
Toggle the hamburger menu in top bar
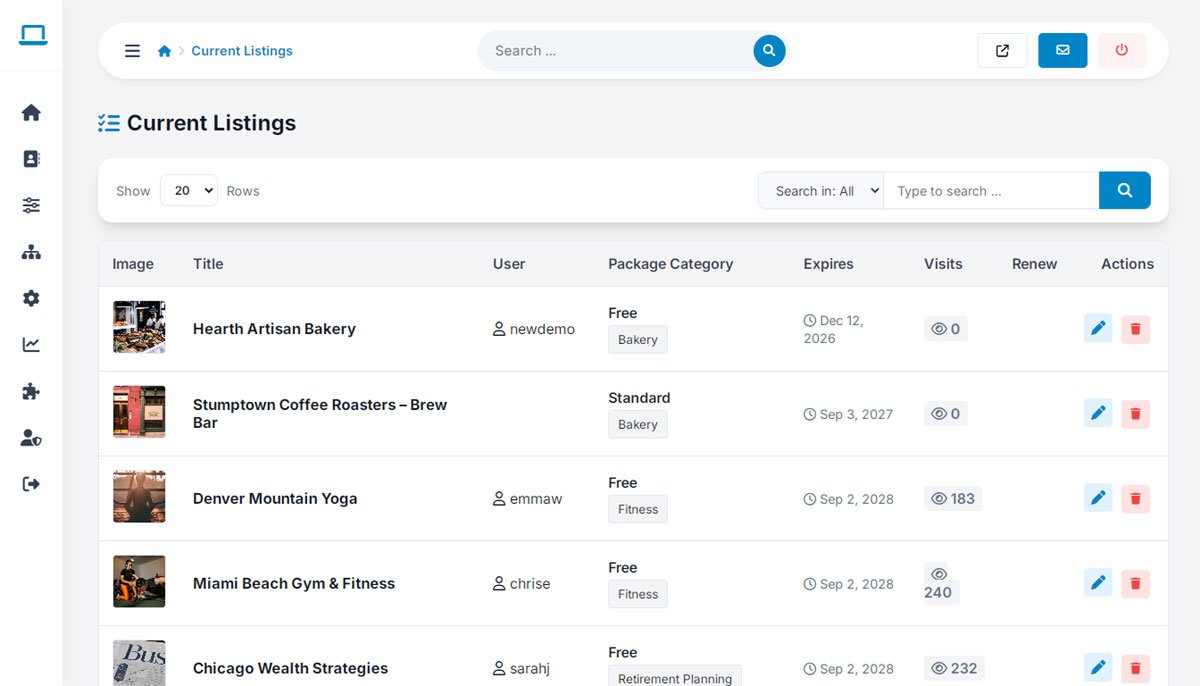(x=132, y=51)
